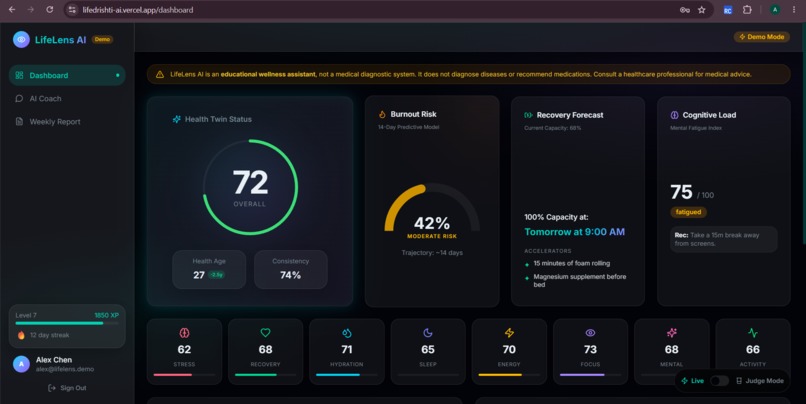The width and height of the screenshot is (806, 404).
Task: Click the Consistency 74% card
Action: [290, 269]
